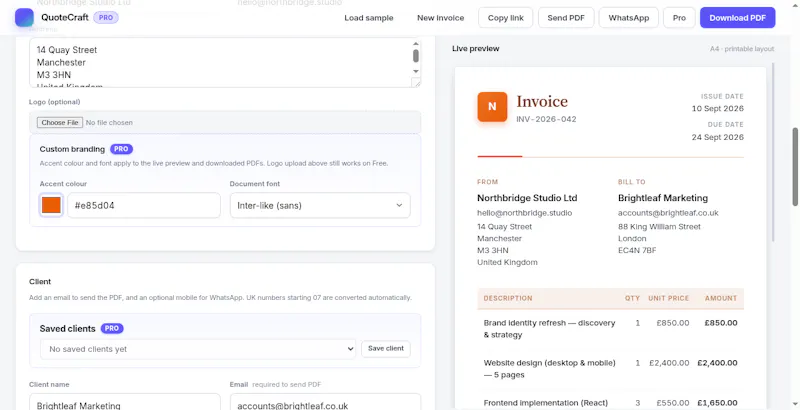800x410 pixels.
Task: Click the PRO badge beside Saved clients
Action: [x=112, y=328]
